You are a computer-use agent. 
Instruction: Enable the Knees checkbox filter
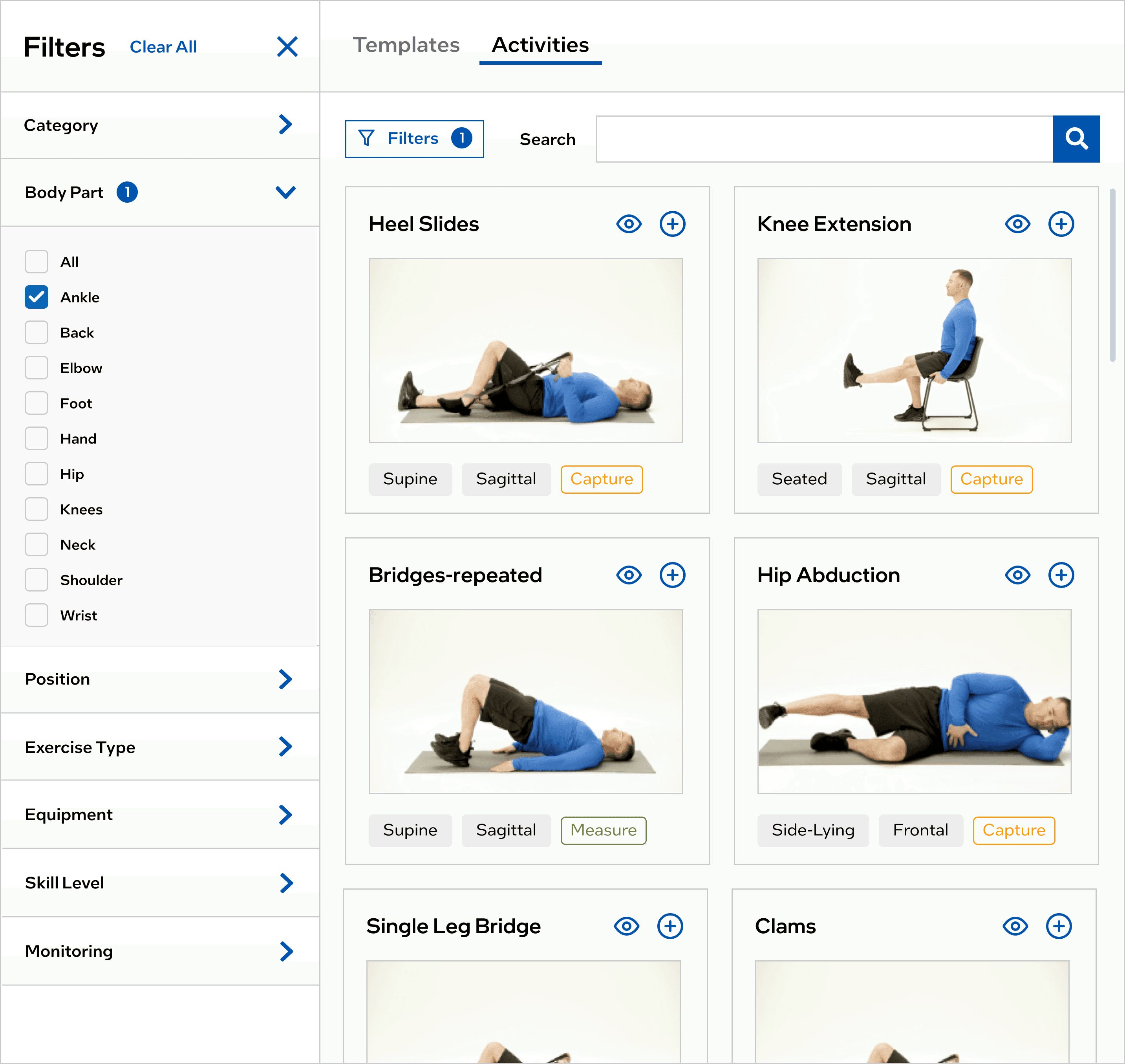click(36, 509)
